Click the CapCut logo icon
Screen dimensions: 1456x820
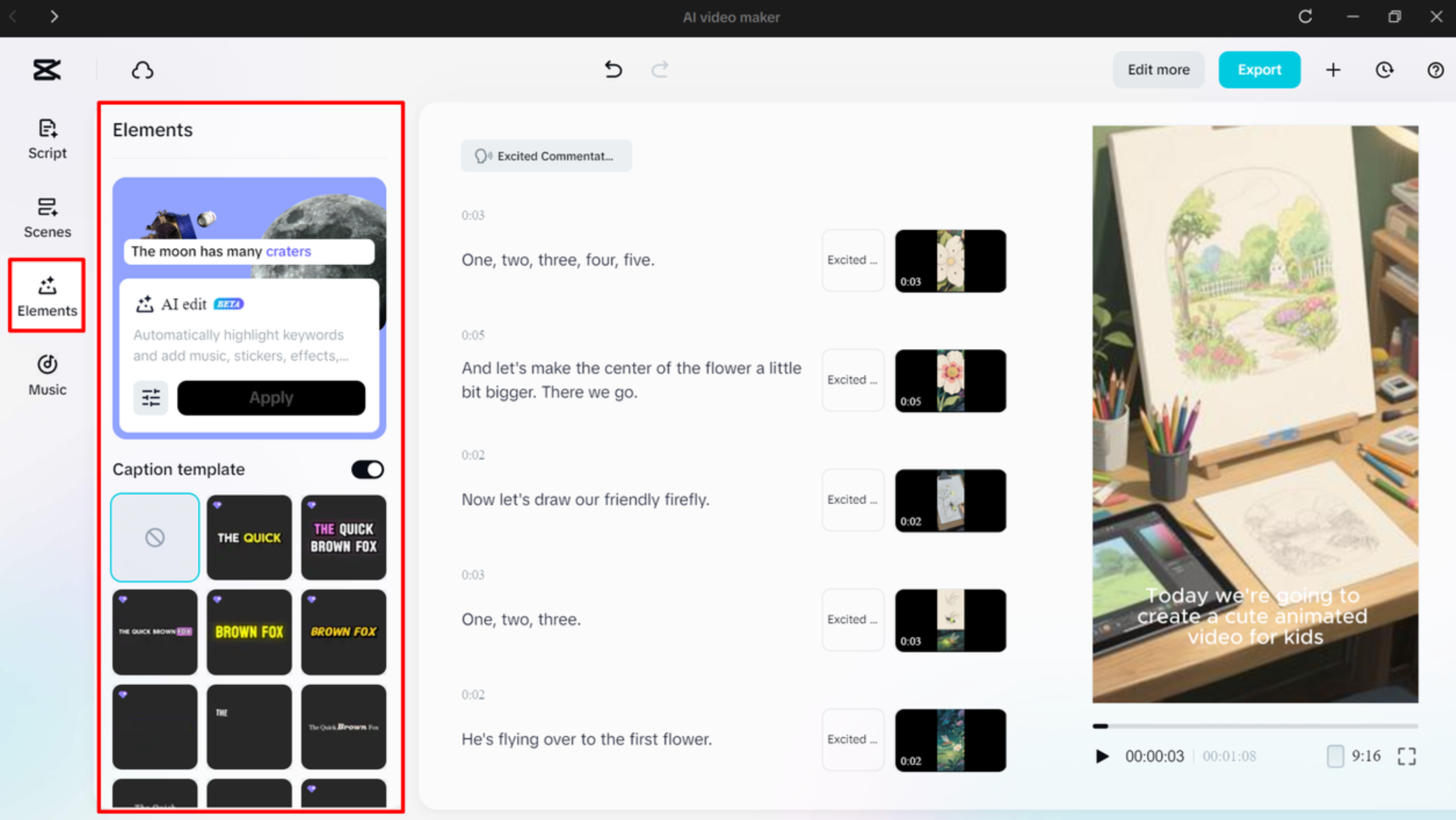click(x=47, y=70)
